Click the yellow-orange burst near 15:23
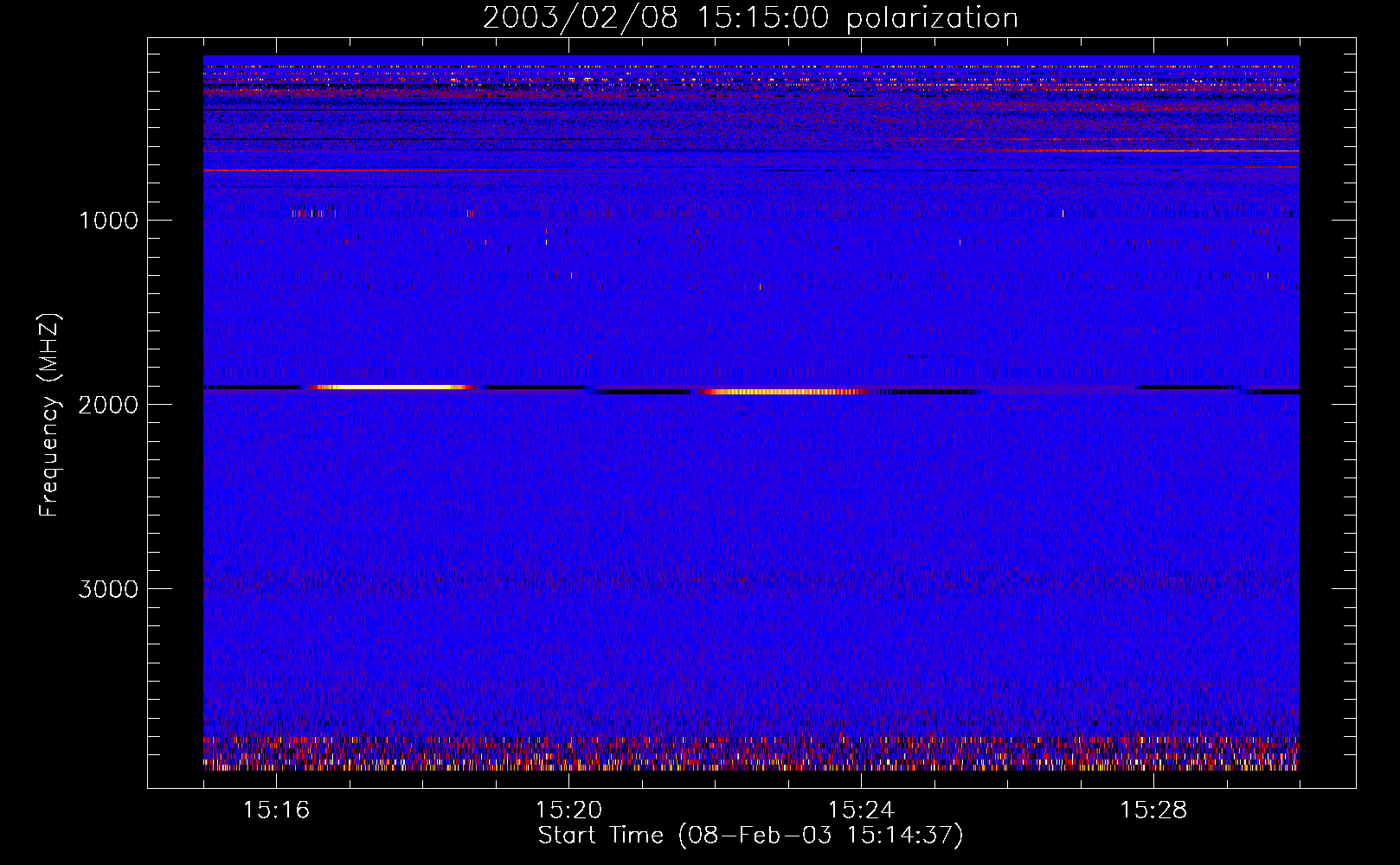This screenshot has height=865, width=1400. (x=783, y=392)
